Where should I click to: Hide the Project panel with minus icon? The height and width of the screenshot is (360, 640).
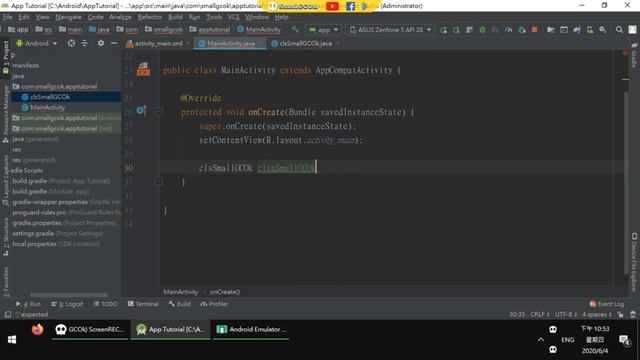[114, 43]
